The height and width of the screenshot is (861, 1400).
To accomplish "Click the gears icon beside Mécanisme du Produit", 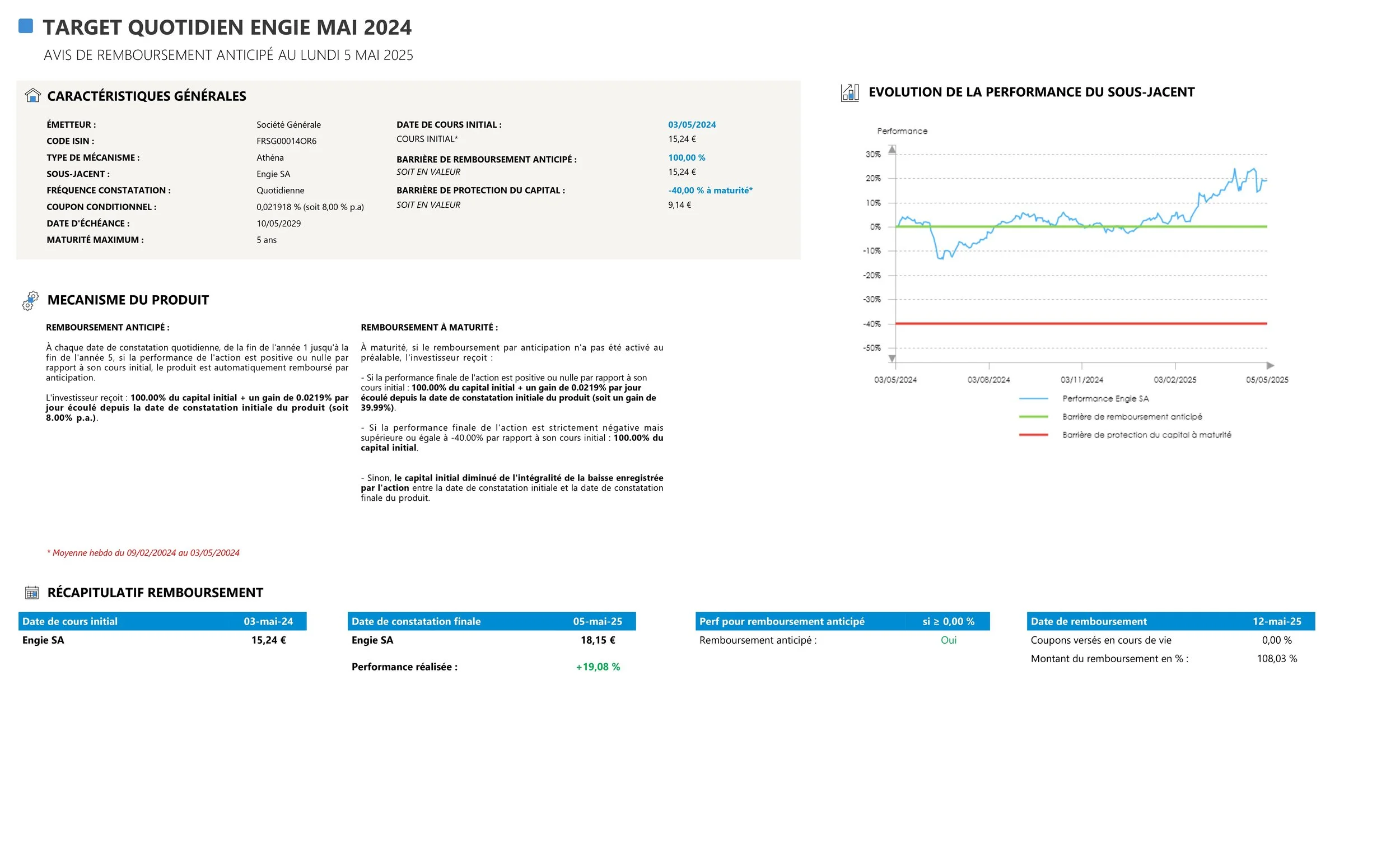I will point(30,300).
